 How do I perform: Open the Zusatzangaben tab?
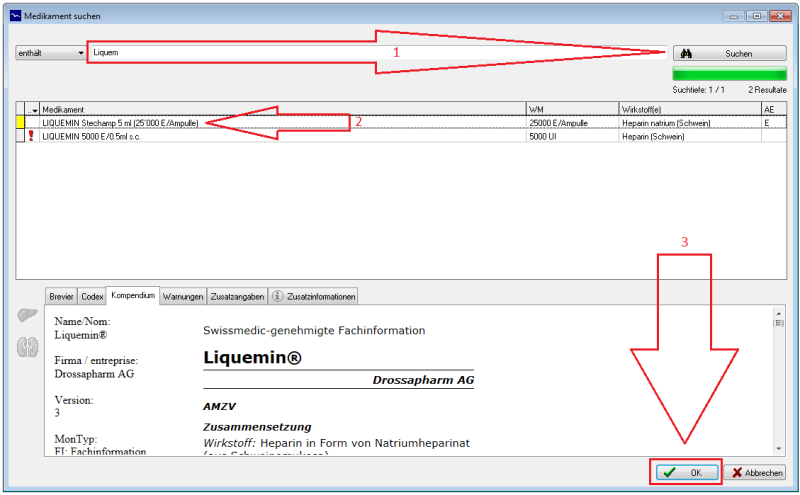[x=237, y=296]
